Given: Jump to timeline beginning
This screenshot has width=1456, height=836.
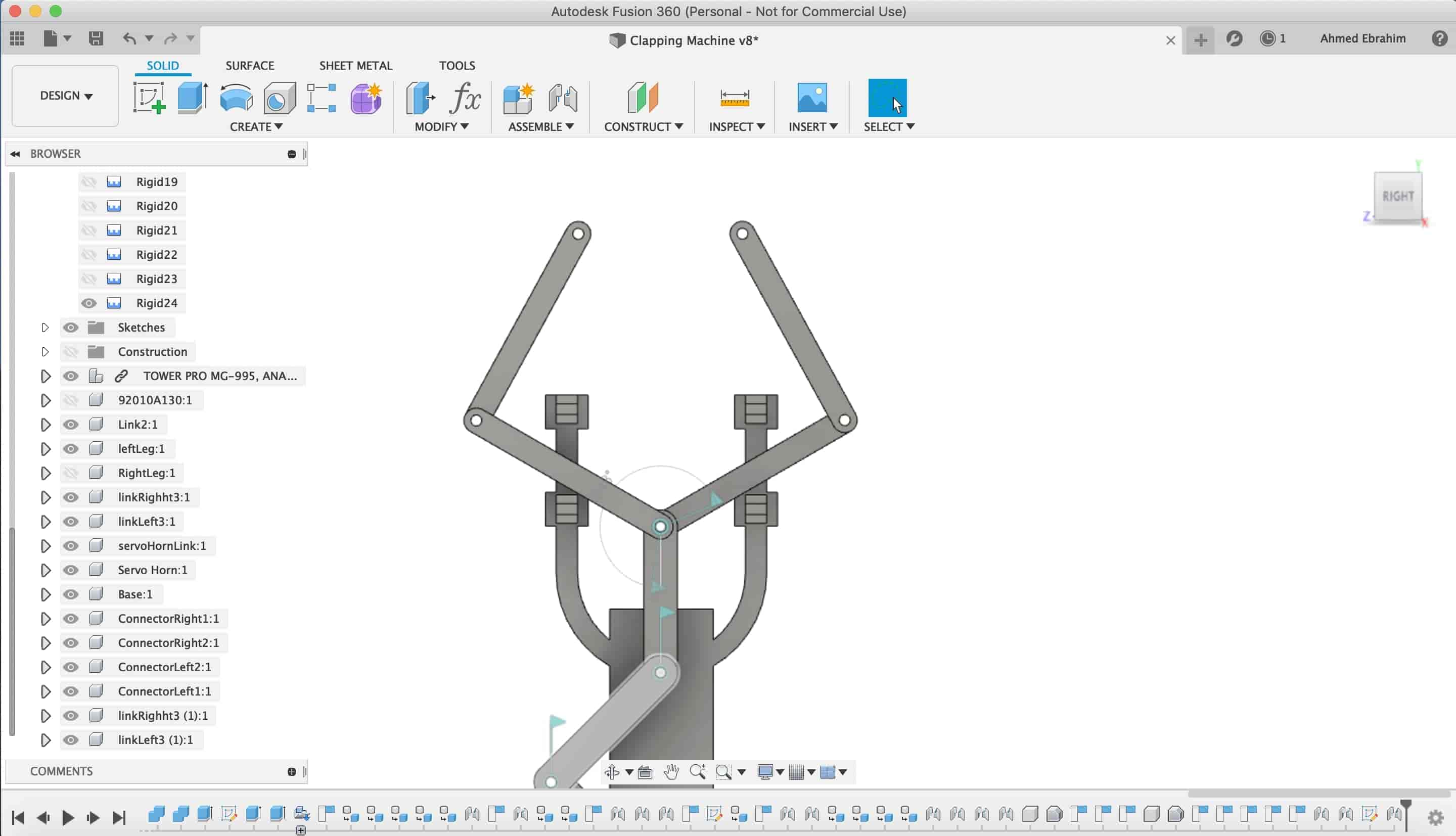Looking at the screenshot, I should tap(18, 817).
